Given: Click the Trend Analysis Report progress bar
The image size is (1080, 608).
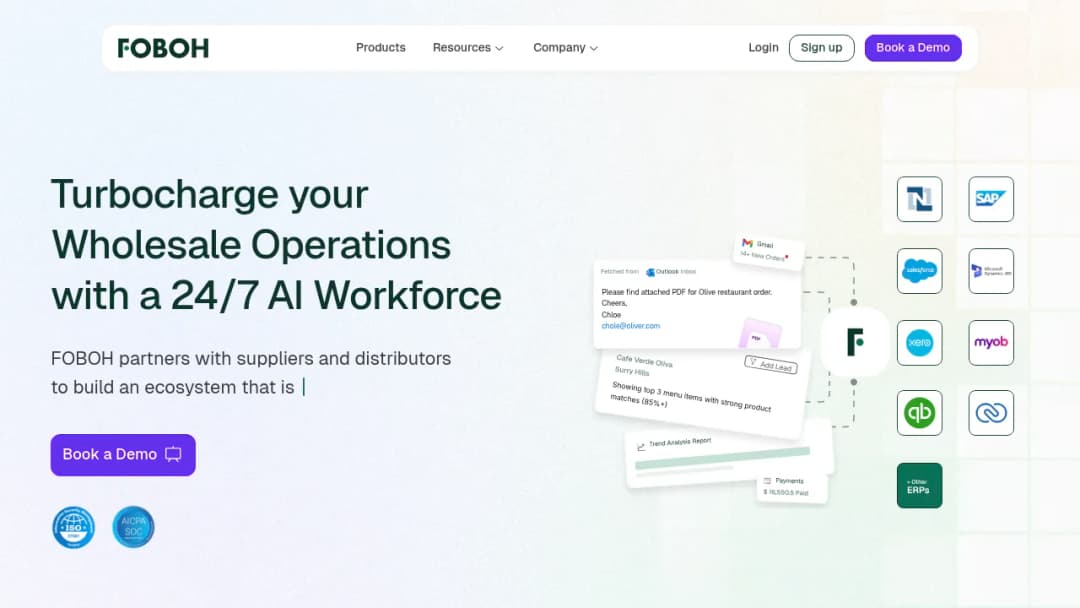Looking at the screenshot, I should 723,459.
